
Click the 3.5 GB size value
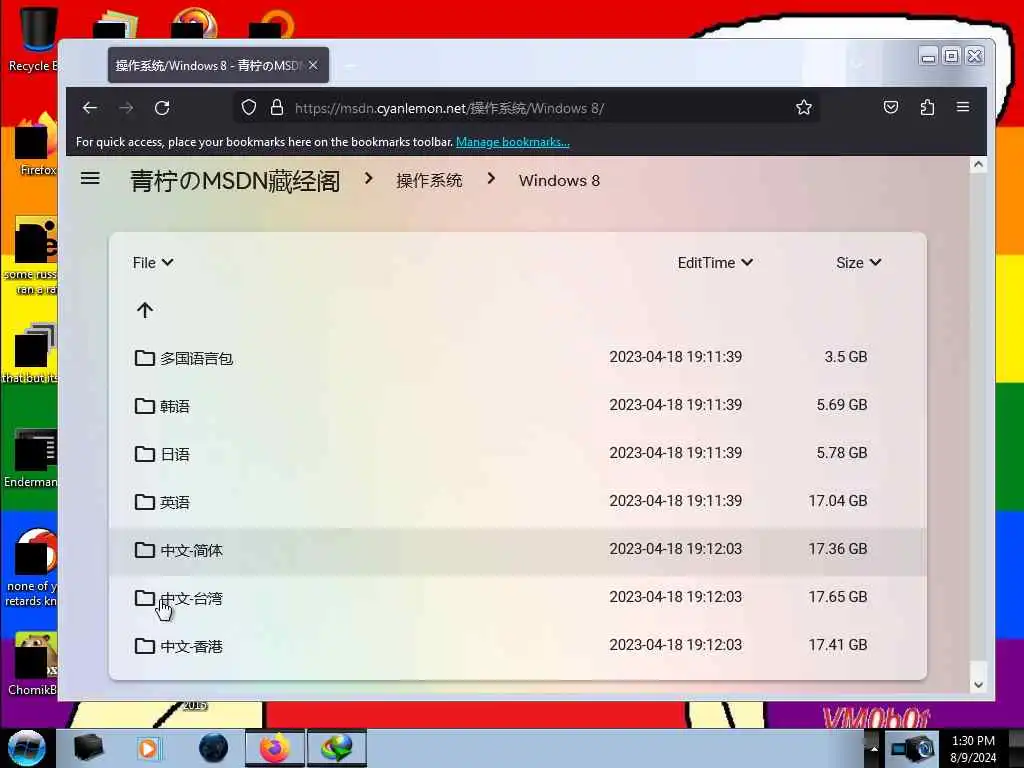[x=846, y=357]
